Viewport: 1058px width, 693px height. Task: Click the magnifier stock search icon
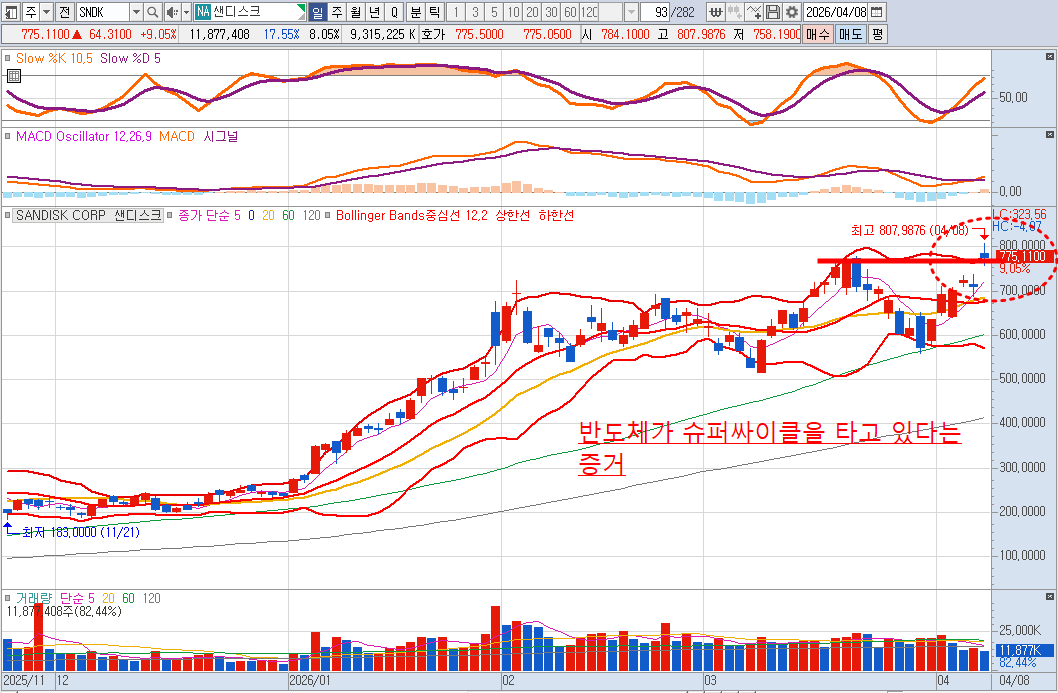[x=153, y=12]
